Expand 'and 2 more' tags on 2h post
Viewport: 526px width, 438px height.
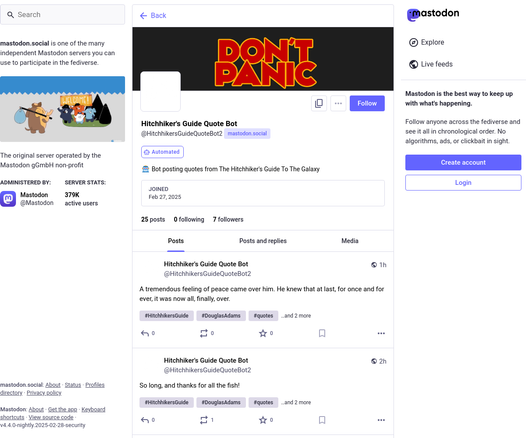point(296,402)
